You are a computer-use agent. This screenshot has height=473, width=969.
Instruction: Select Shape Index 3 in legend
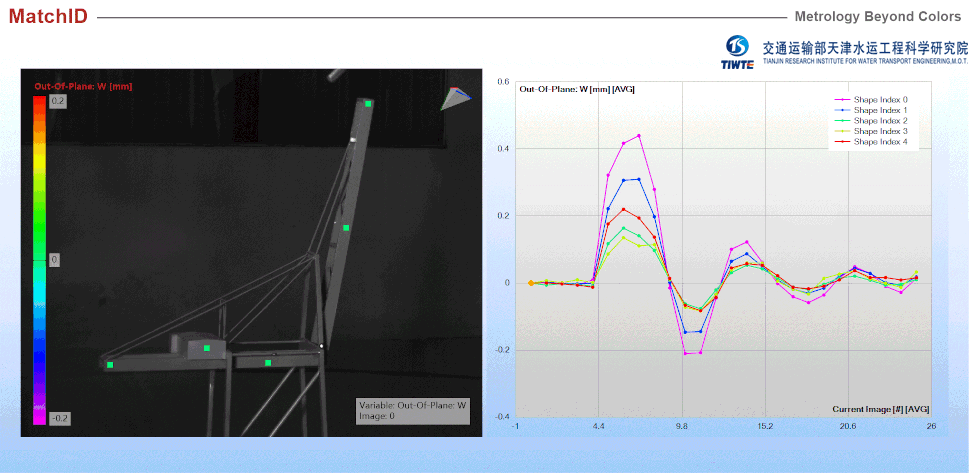tap(871, 131)
